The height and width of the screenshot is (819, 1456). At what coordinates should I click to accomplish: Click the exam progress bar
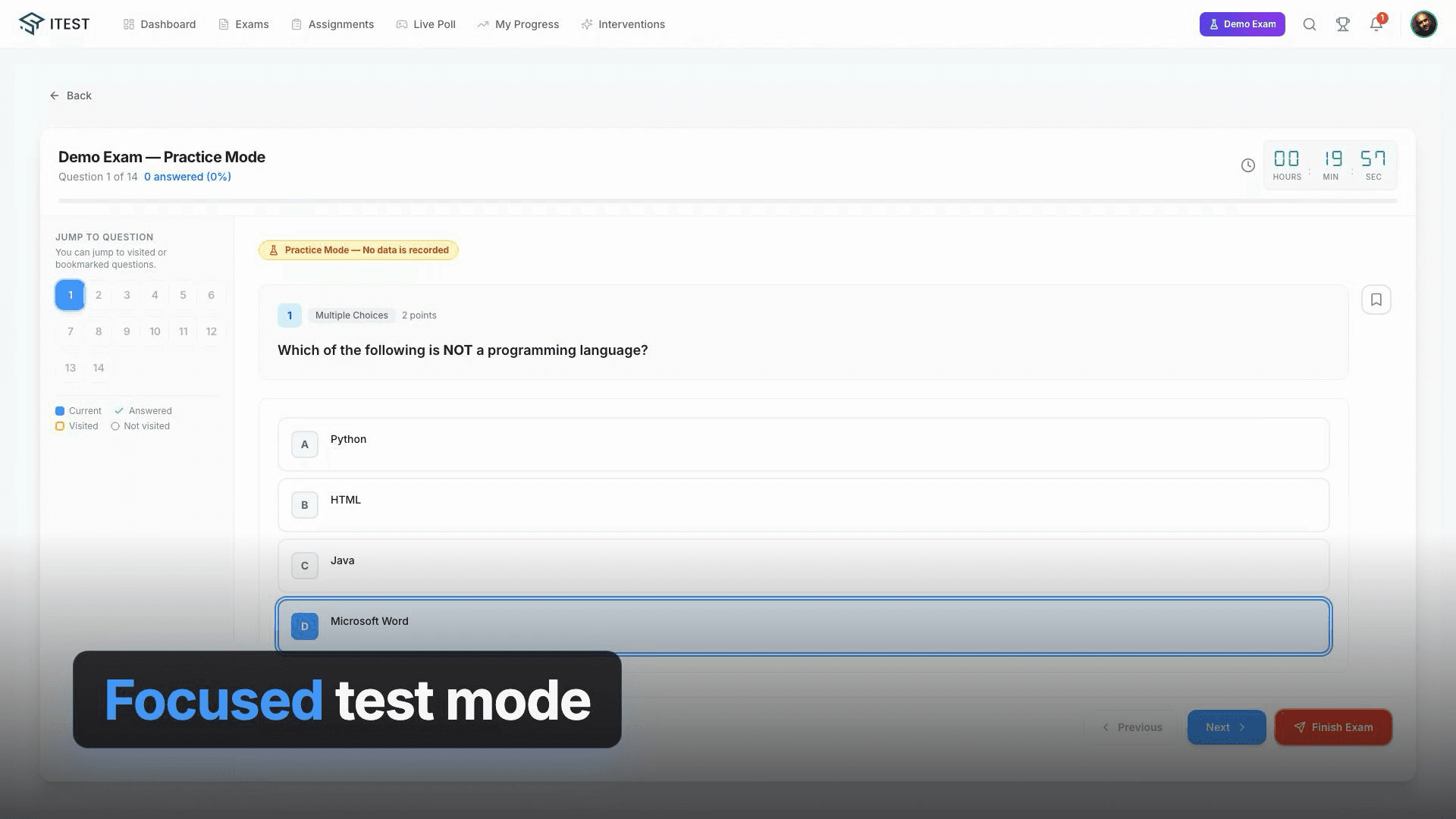(727, 201)
